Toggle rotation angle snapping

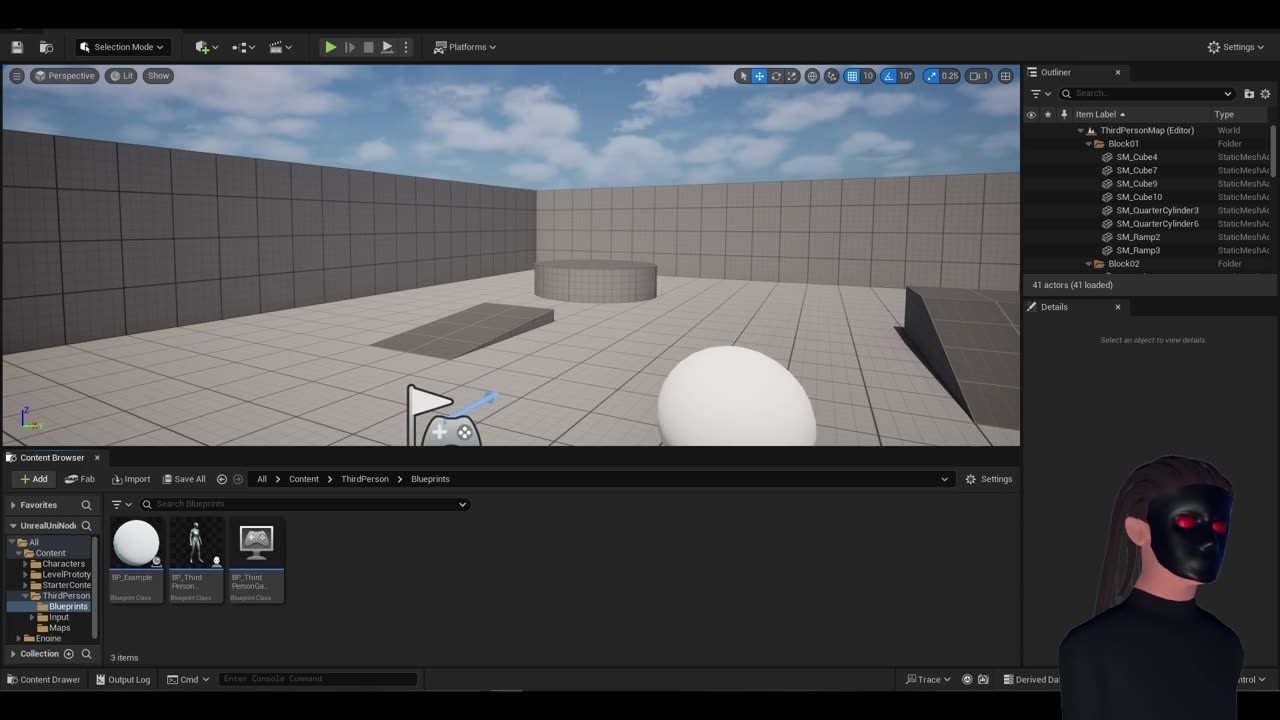point(889,76)
